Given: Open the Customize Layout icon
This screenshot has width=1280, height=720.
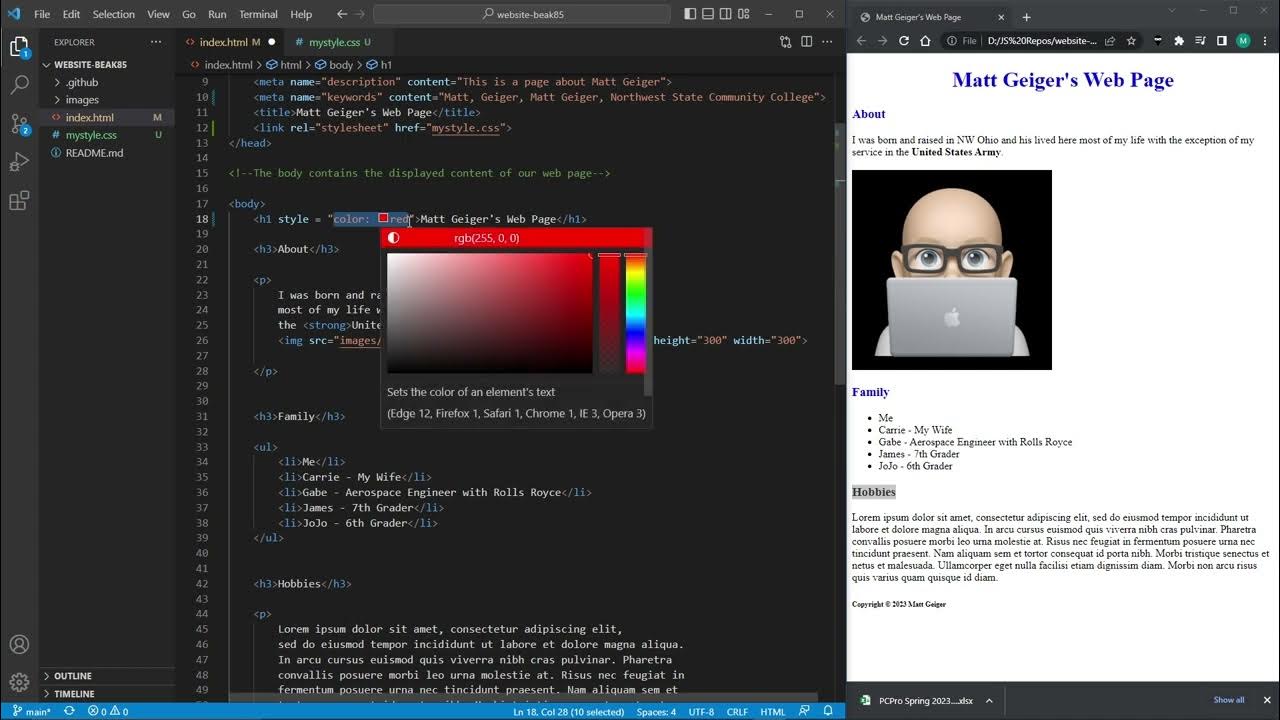Looking at the screenshot, I should click(x=743, y=14).
